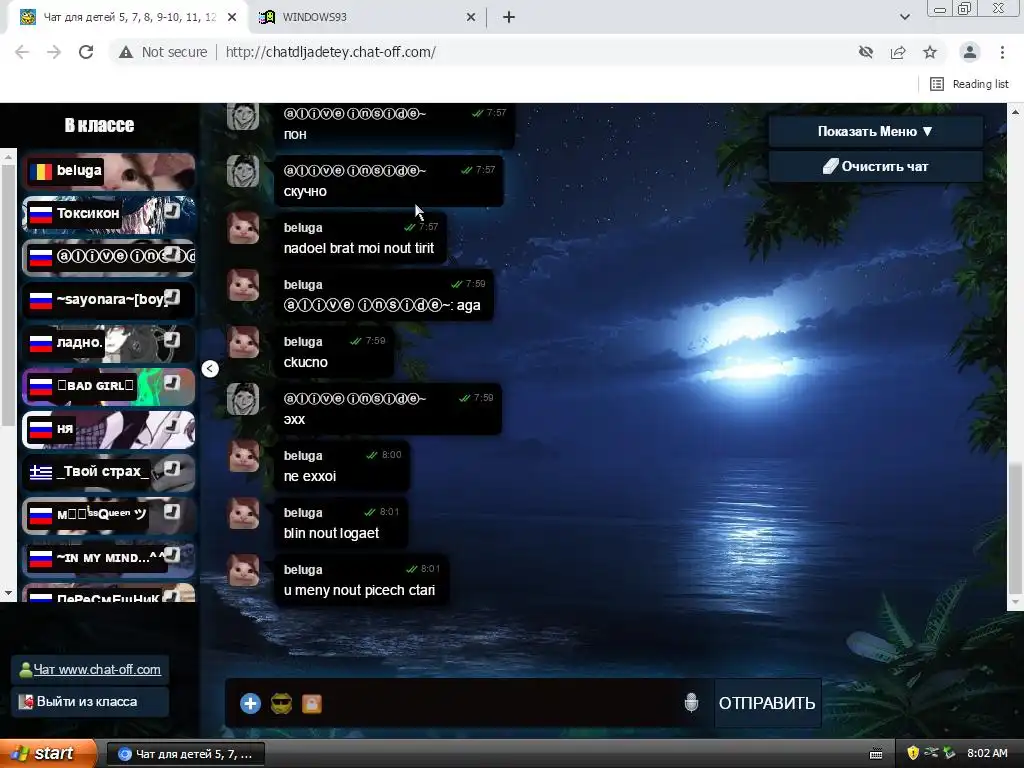Click the Windows start button
1024x768 pixels.
48,754
